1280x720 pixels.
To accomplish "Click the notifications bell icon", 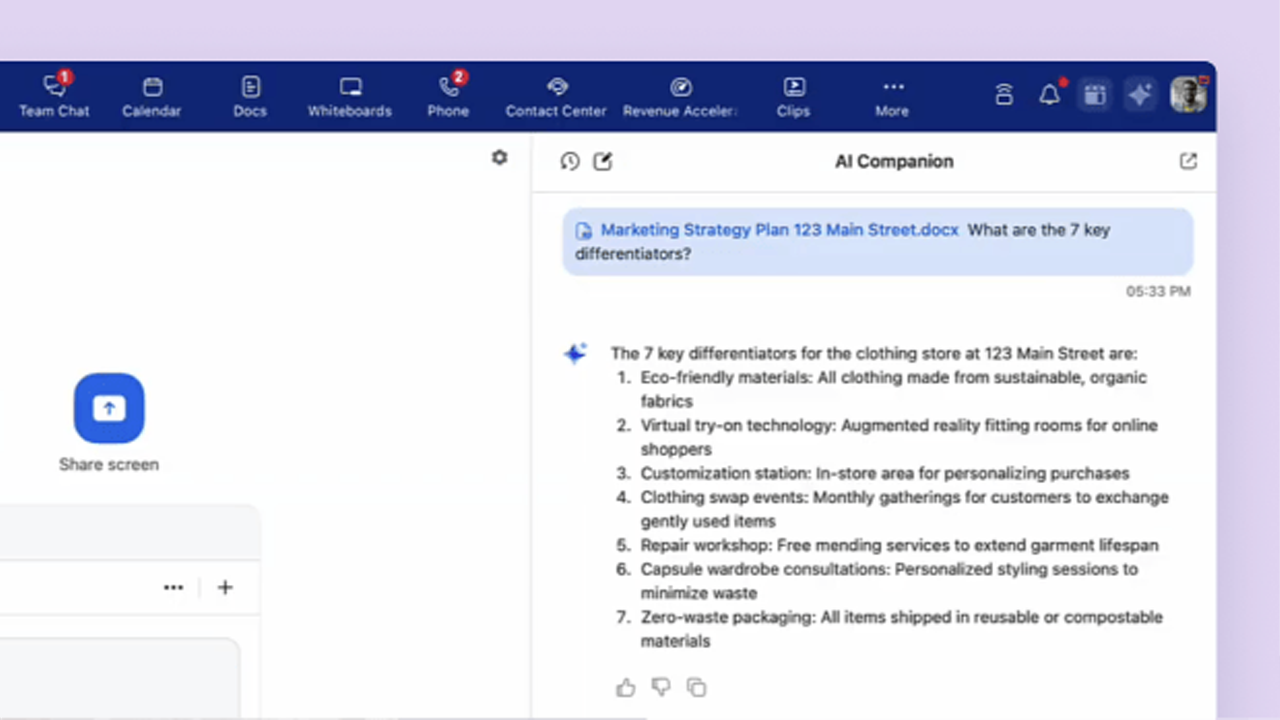I will coord(1049,95).
